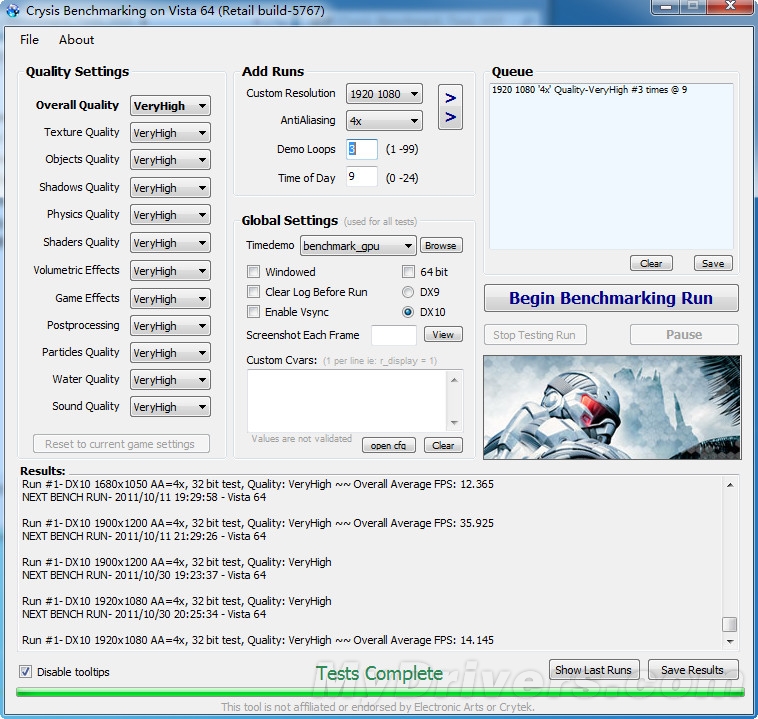Viewport: 758px width, 719px height.
Task: Click View button for screenshots
Action: pos(443,335)
